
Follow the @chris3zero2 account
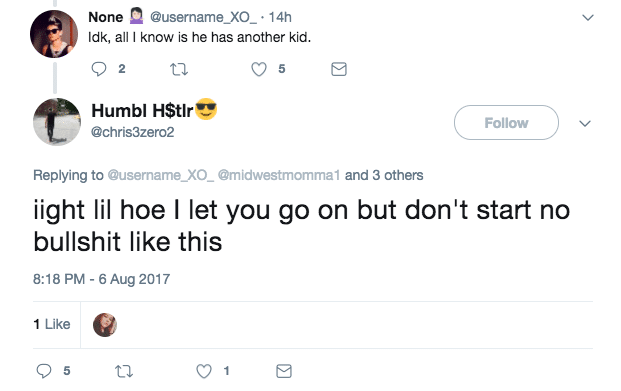[x=506, y=123]
